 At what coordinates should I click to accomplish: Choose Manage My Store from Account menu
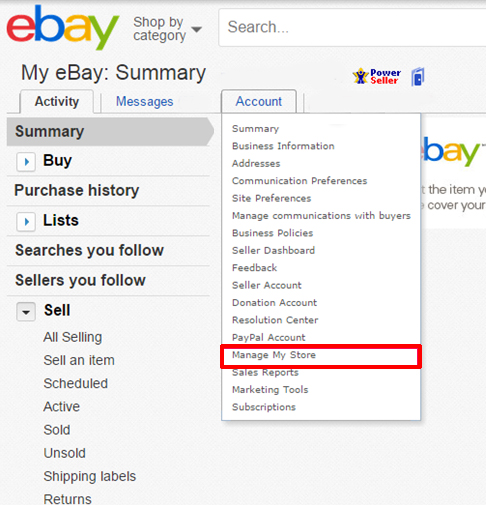pyautogui.click(x=274, y=355)
